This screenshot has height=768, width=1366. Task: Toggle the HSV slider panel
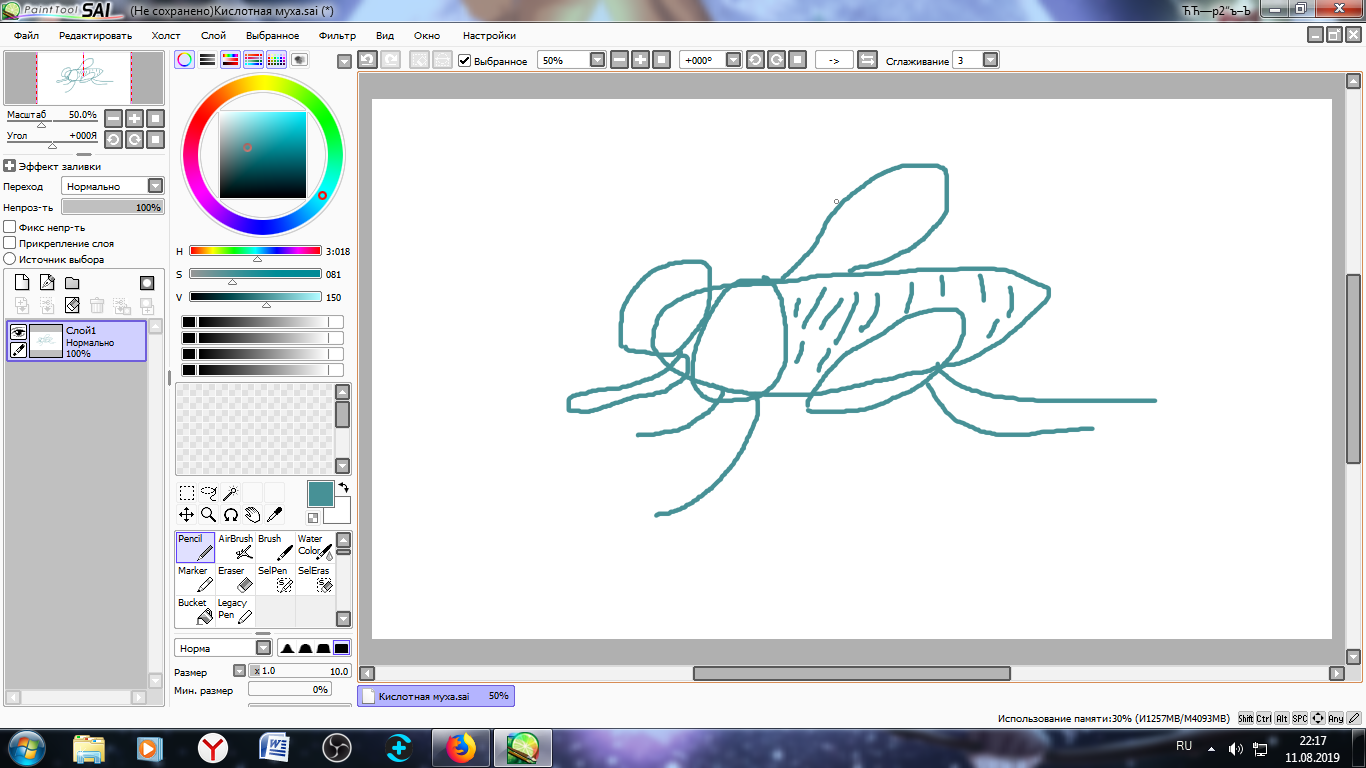click(230, 60)
